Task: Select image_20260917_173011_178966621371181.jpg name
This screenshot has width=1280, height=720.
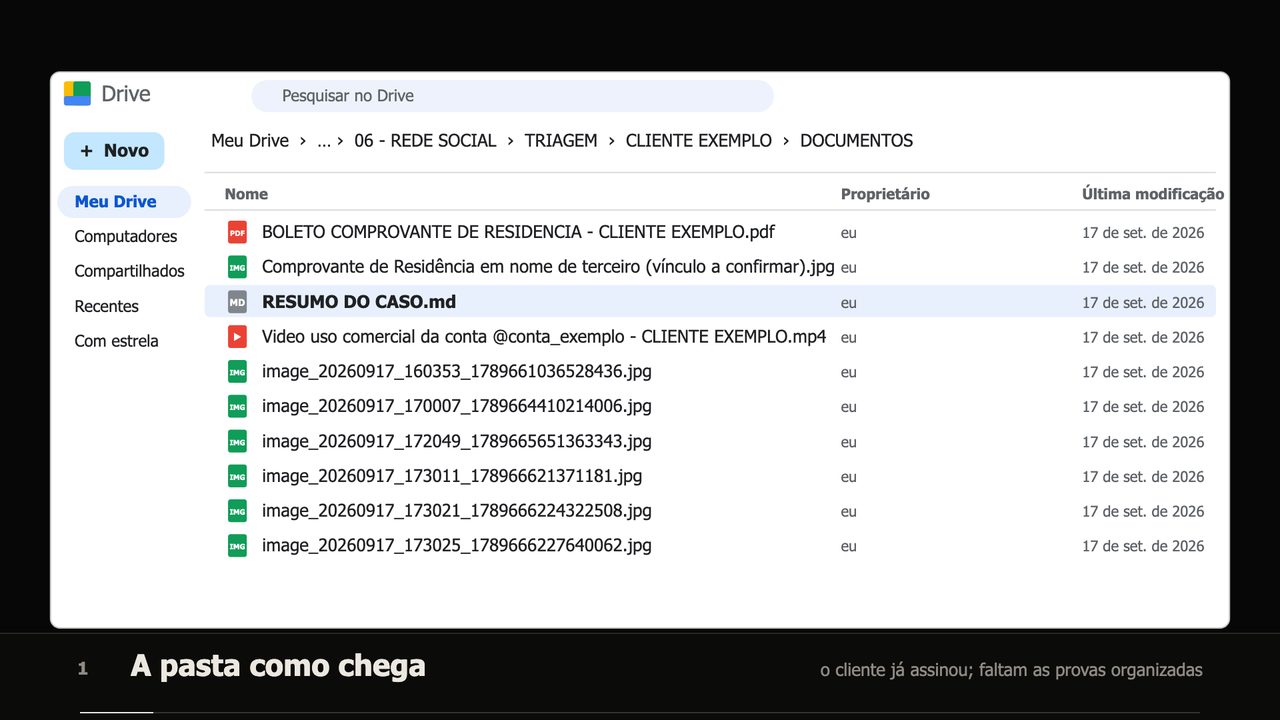Action: point(452,476)
